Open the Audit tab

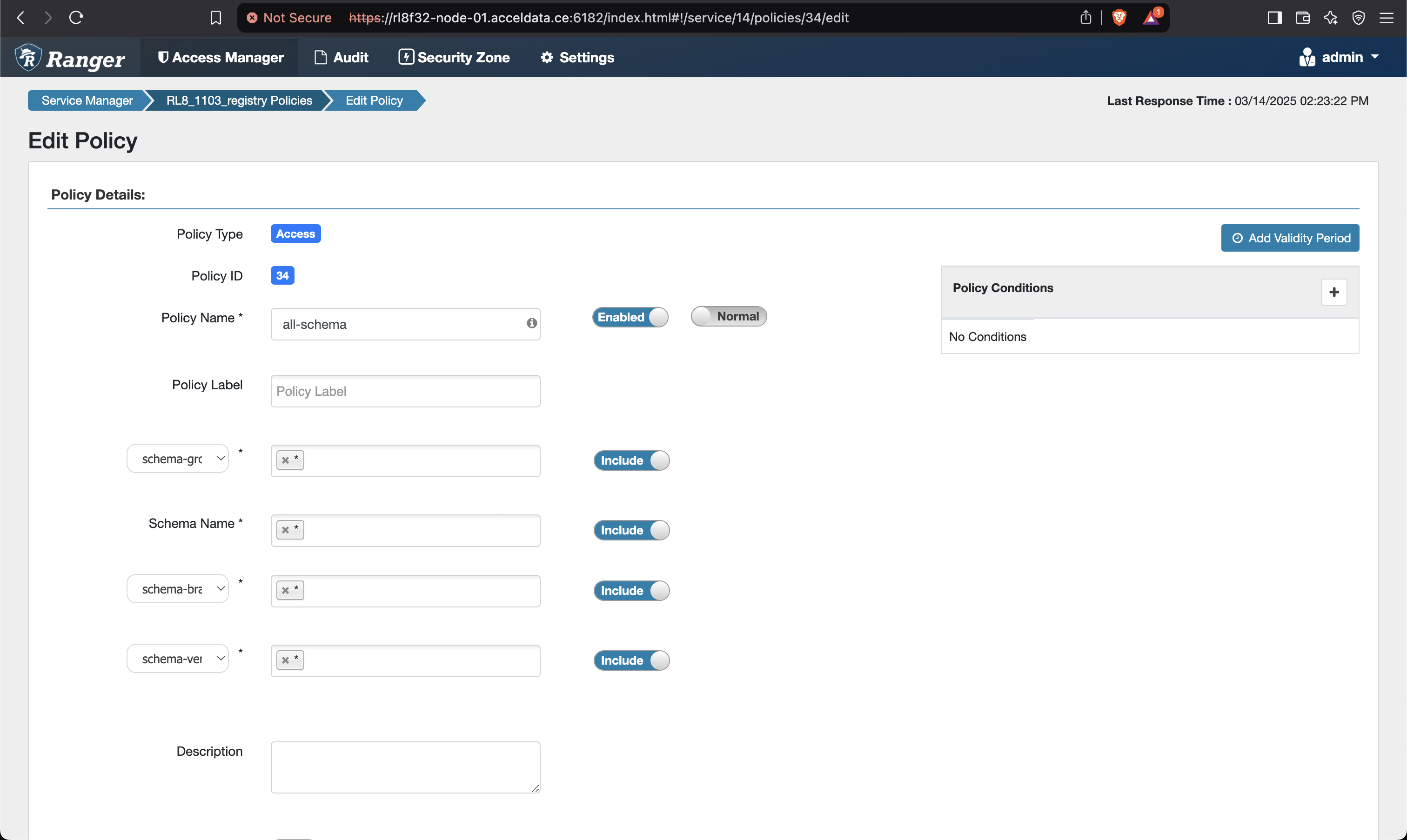(x=341, y=57)
